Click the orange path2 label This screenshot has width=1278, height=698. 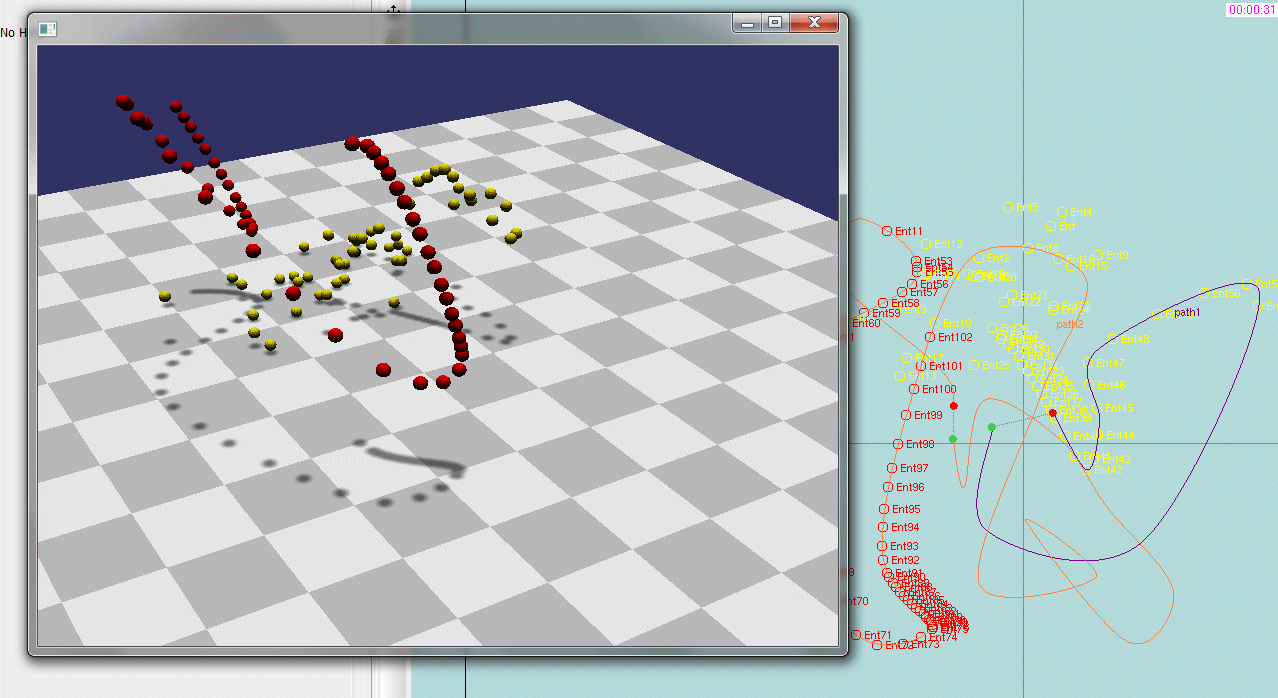click(1069, 324)
